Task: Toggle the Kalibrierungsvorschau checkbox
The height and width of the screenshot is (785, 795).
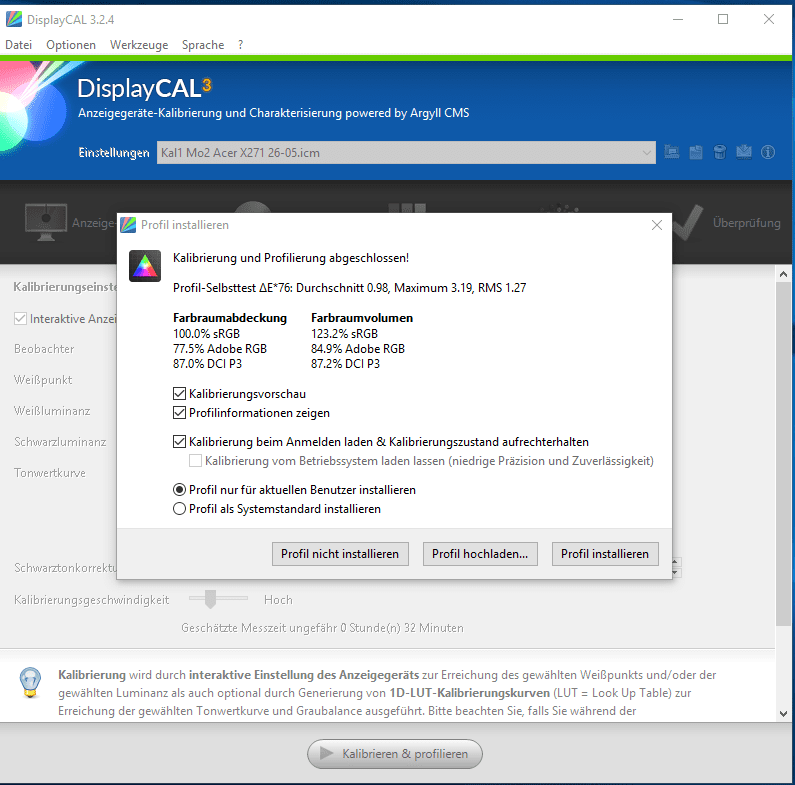Action: coord(179,394)
